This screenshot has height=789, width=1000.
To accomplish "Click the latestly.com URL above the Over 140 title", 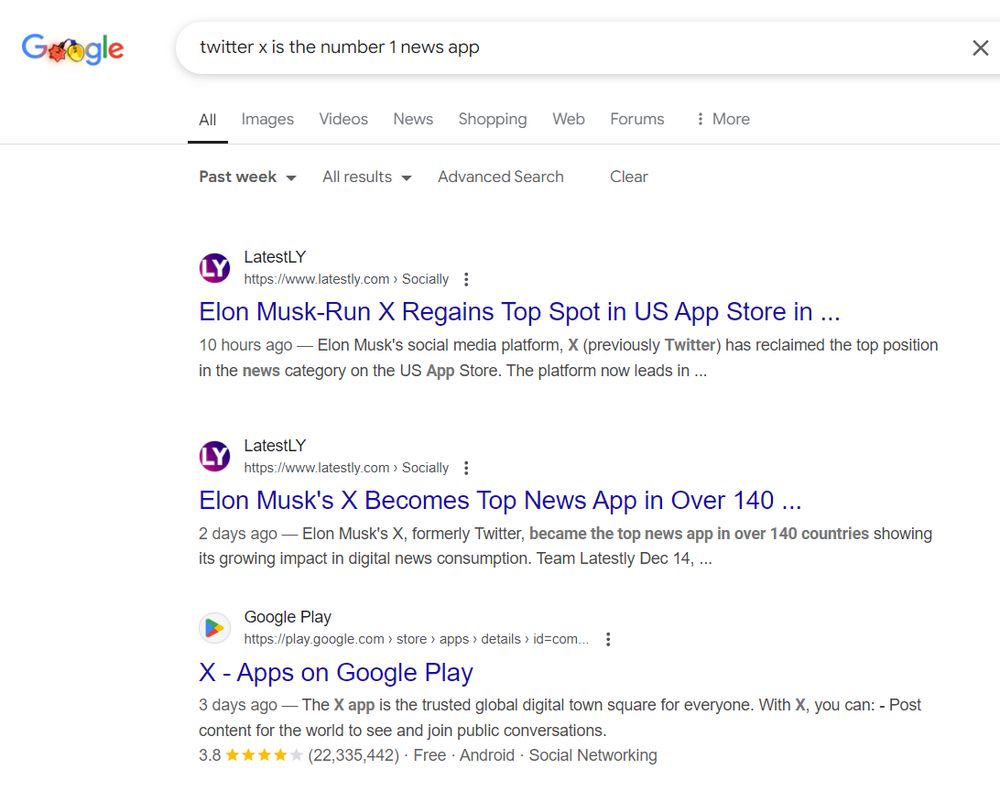I will pos(346,468).
